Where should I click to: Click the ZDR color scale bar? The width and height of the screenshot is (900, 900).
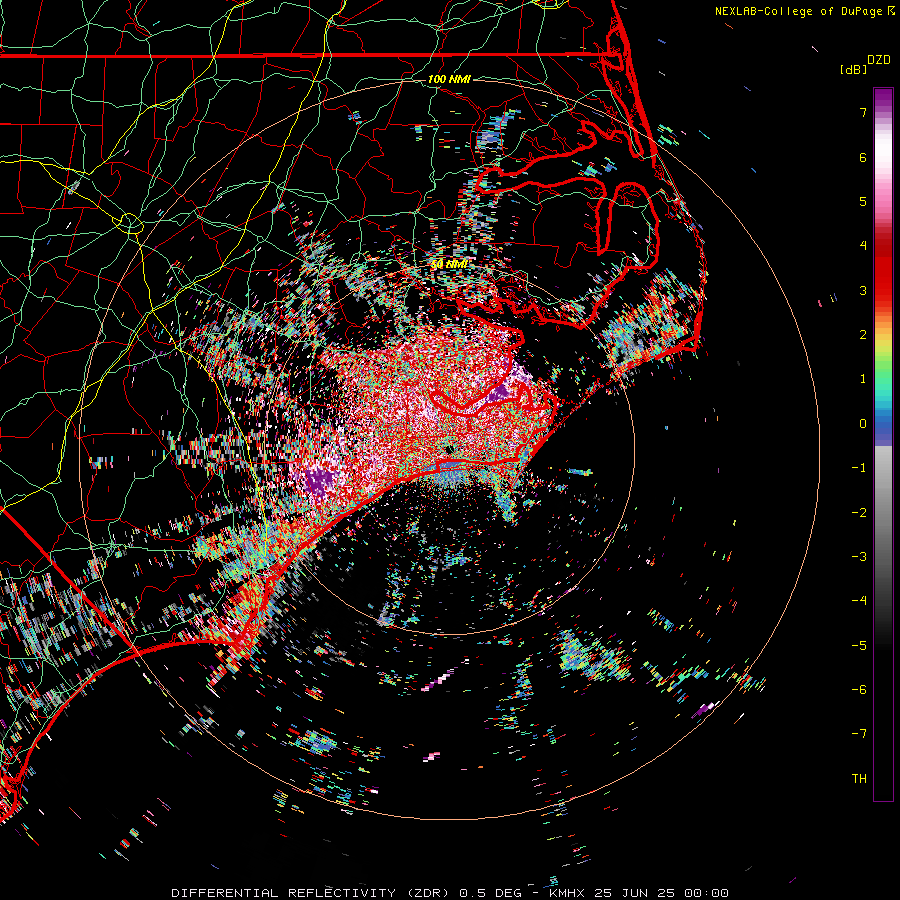pos(883,444)
